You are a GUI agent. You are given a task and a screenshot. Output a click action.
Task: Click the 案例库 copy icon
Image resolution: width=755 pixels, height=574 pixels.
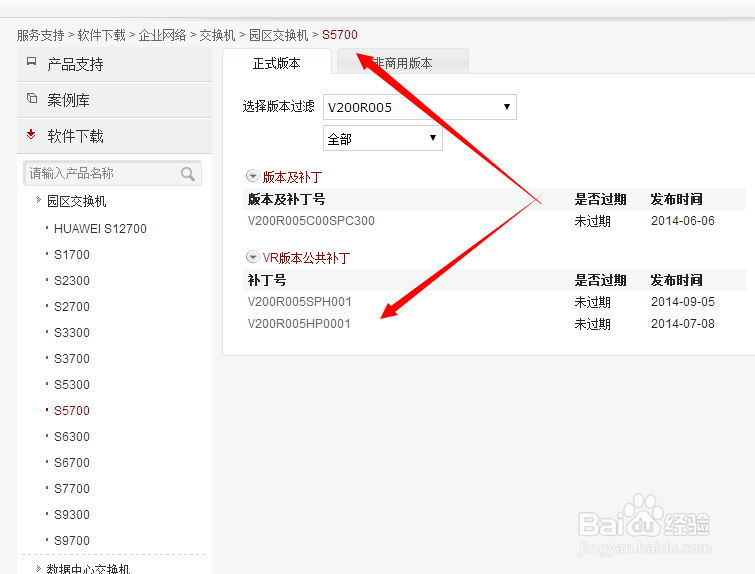[x=32, y=98]
